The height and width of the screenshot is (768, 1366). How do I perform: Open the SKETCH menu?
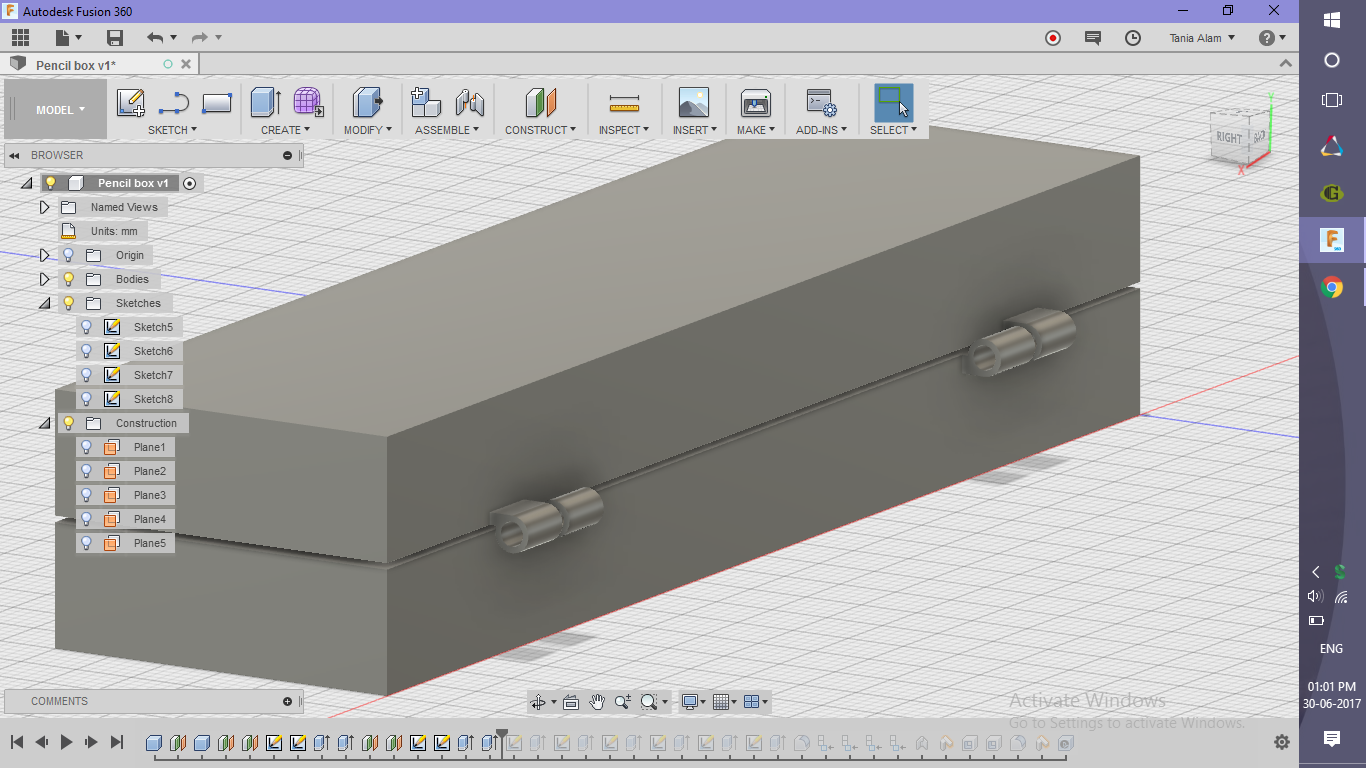click(x=172, y=130)
